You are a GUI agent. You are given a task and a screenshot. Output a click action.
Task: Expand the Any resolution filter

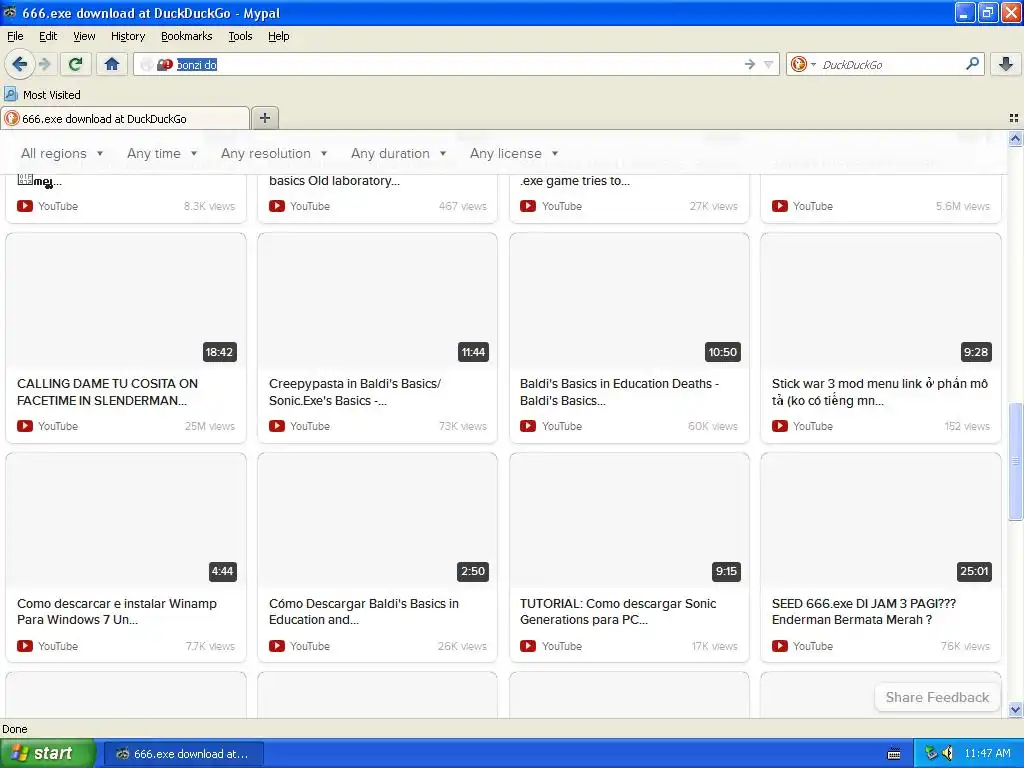click(274, 153)
